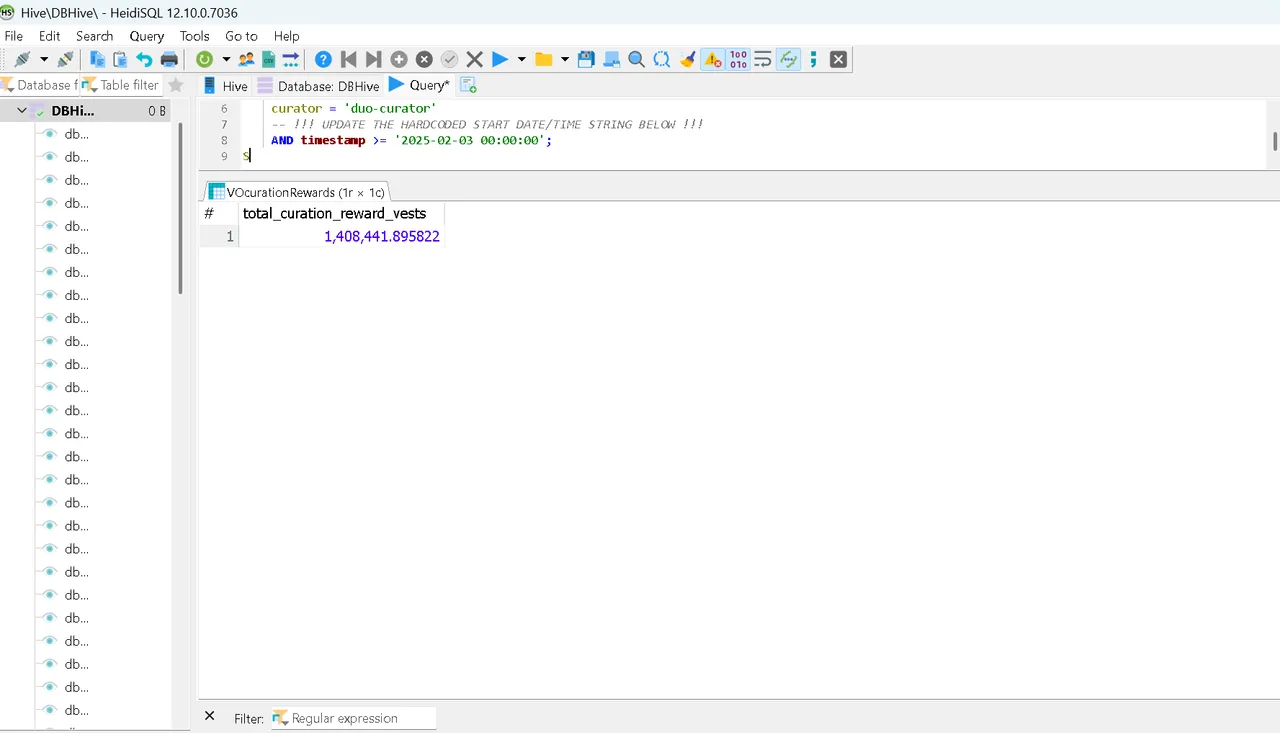Click the CSV import file icon
The width and height of the screenshot is (1280, 733).
(268, 59)
